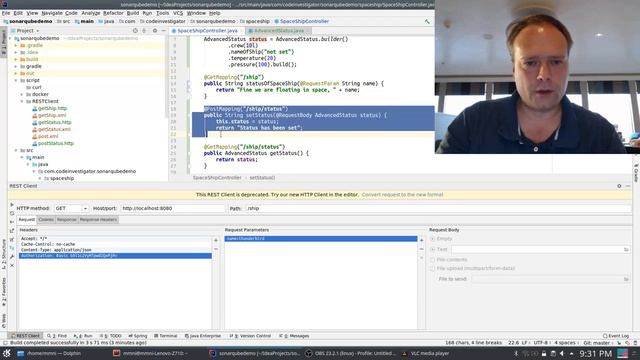Image resolution: width=640 pixels, height=360 pixels.
Task: Collapse the src folder in the project tree
Action: [x=16, y=150]
